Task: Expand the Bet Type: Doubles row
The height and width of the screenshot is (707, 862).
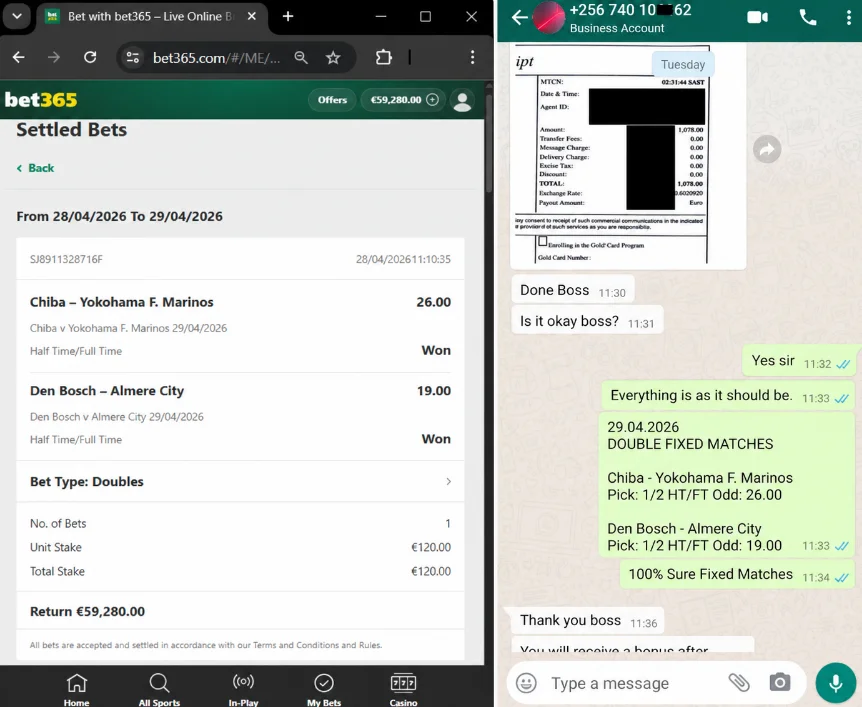Action: click(240, 482)
